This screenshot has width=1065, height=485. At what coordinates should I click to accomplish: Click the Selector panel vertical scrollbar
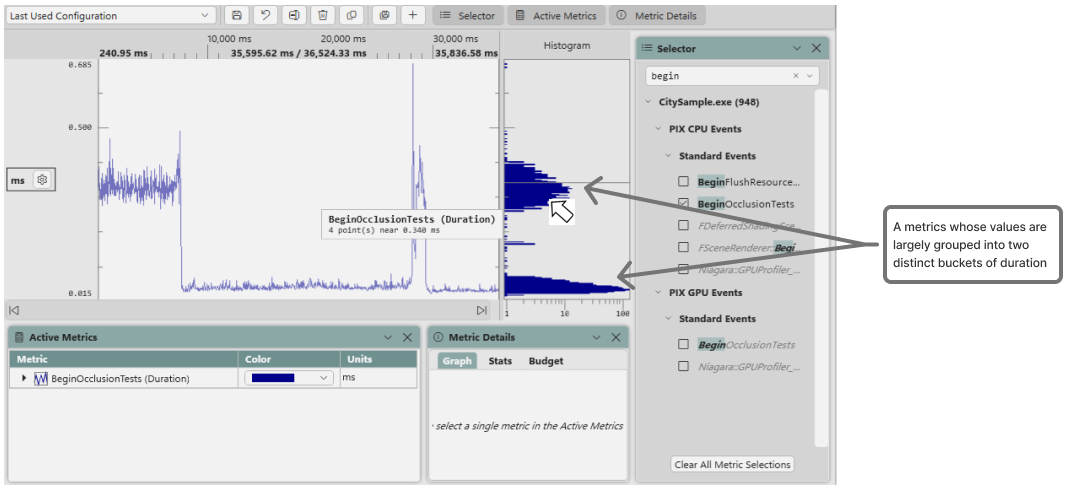[821, 268]
